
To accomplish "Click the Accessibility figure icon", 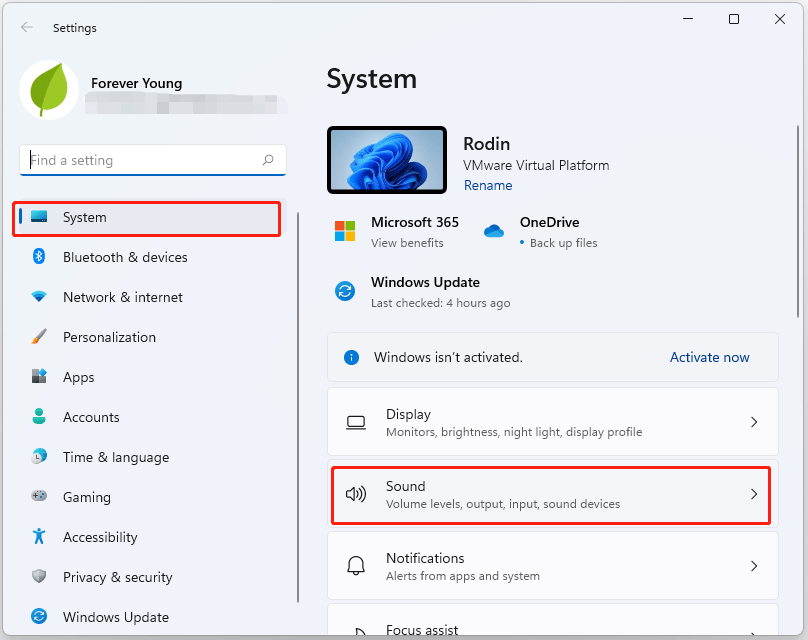I will click(x=39, y=537).
